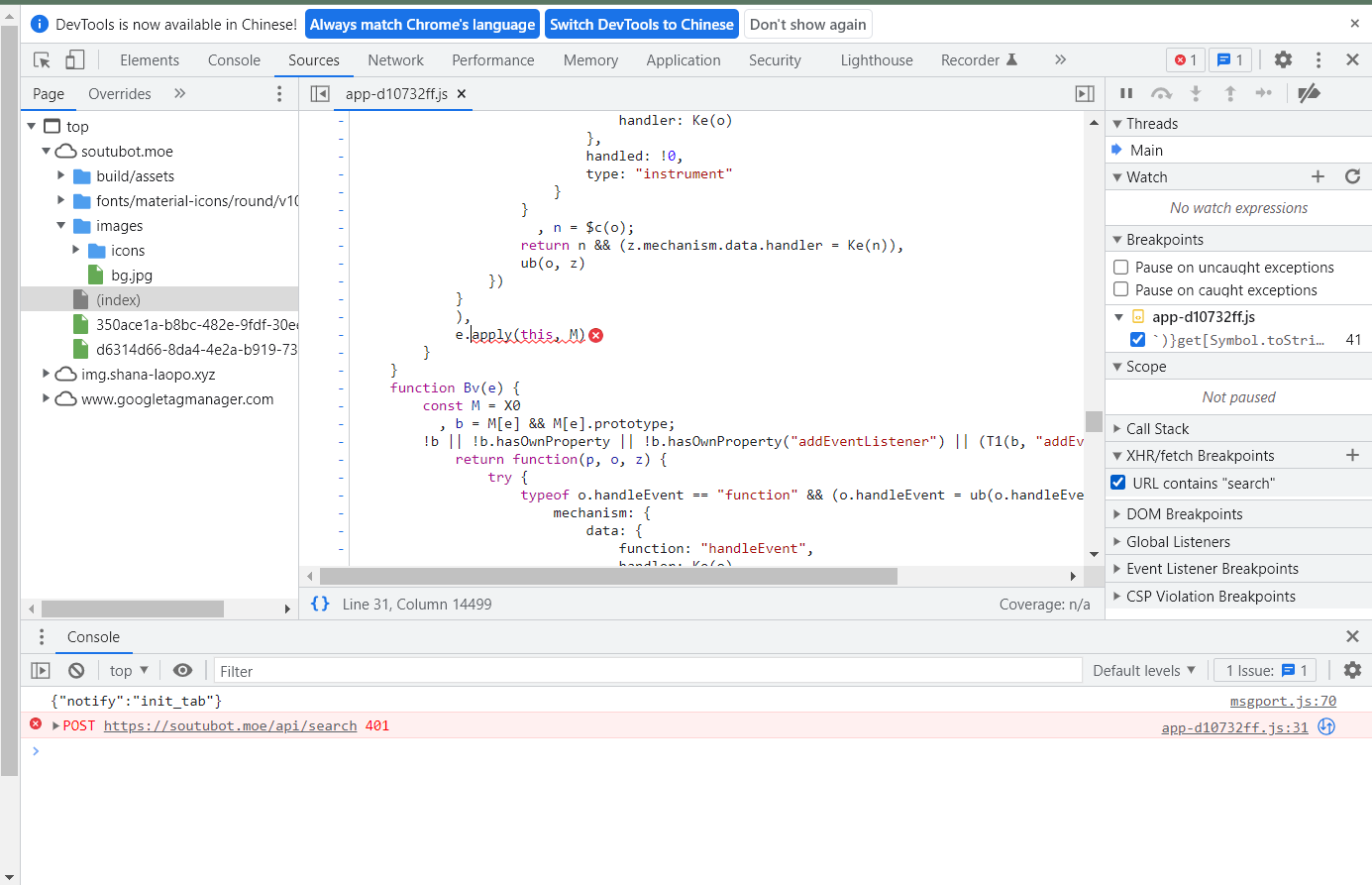Click the replay XHR icon beside error
The height and width of the screenshot is (885, 1372).
pos(1326,726)
